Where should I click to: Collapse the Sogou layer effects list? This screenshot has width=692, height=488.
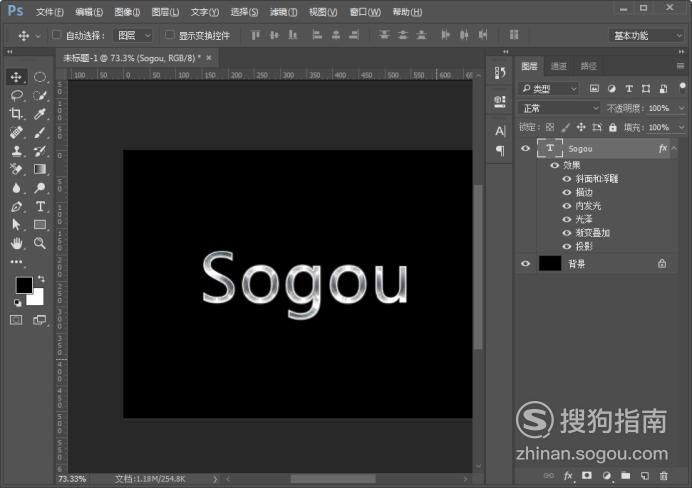point(674,148)
